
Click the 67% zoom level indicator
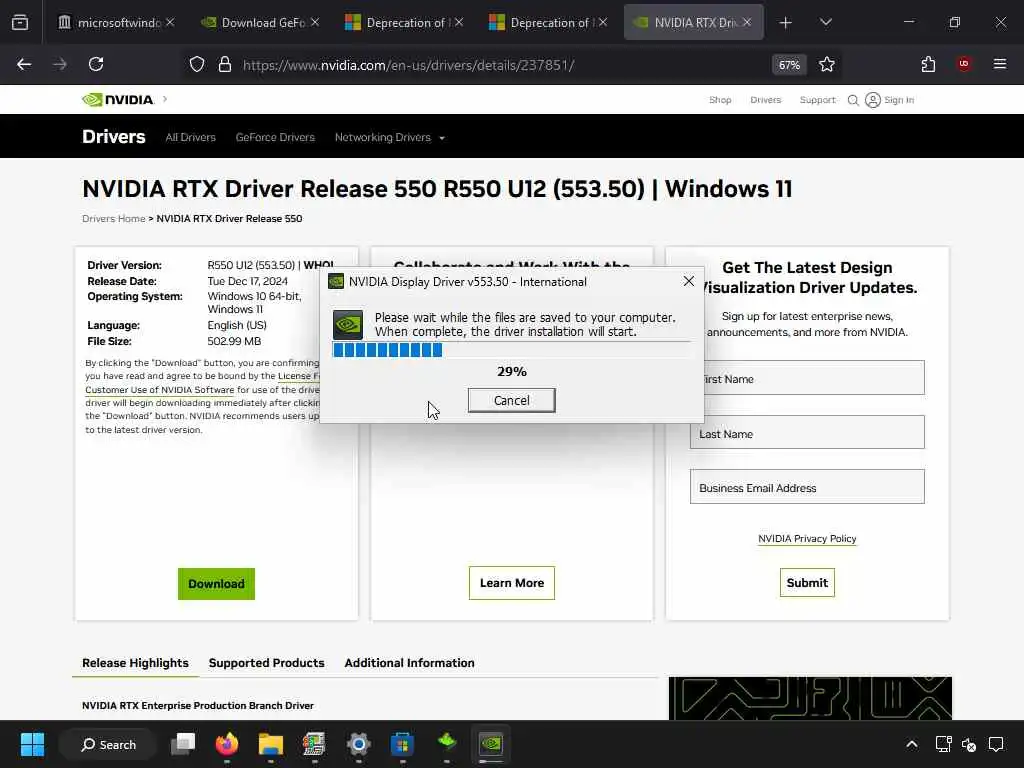(x=789, y=65)
